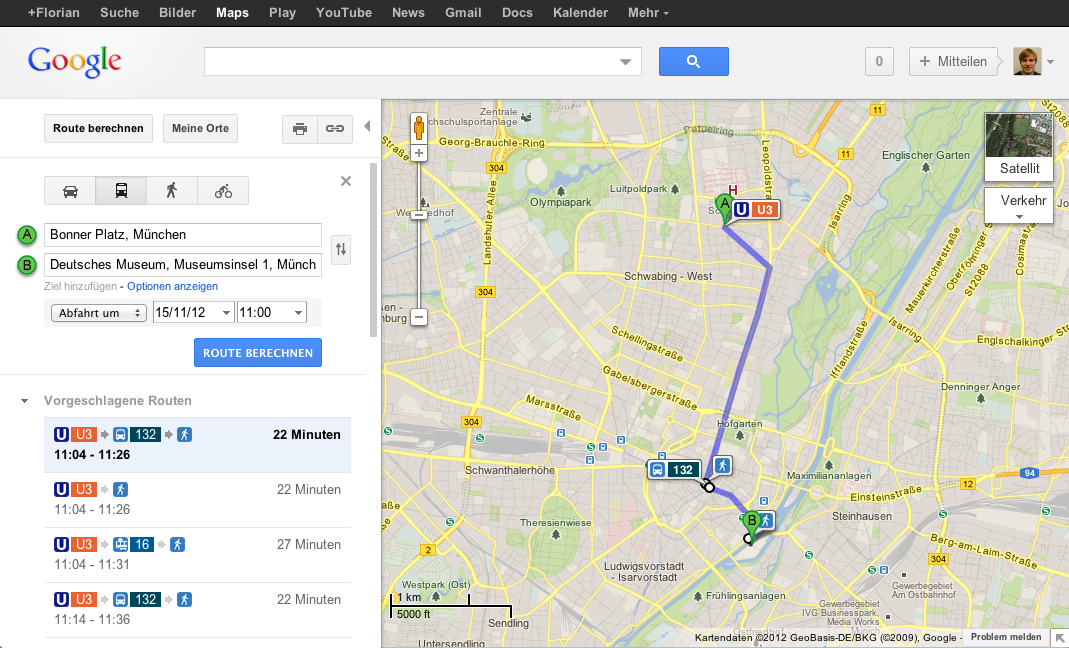Viewport: 1069px width, 648px height.
Task: Open account menu arrow next to avatar
Action: pos(1051,62)
